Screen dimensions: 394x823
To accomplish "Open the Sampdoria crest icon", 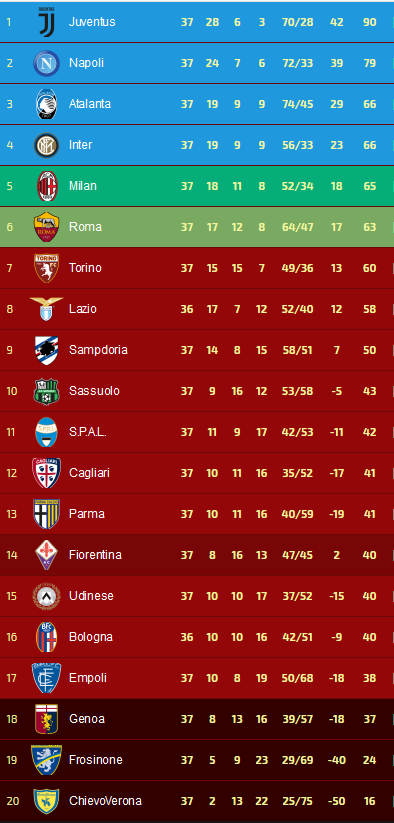I will click(47, 350).
